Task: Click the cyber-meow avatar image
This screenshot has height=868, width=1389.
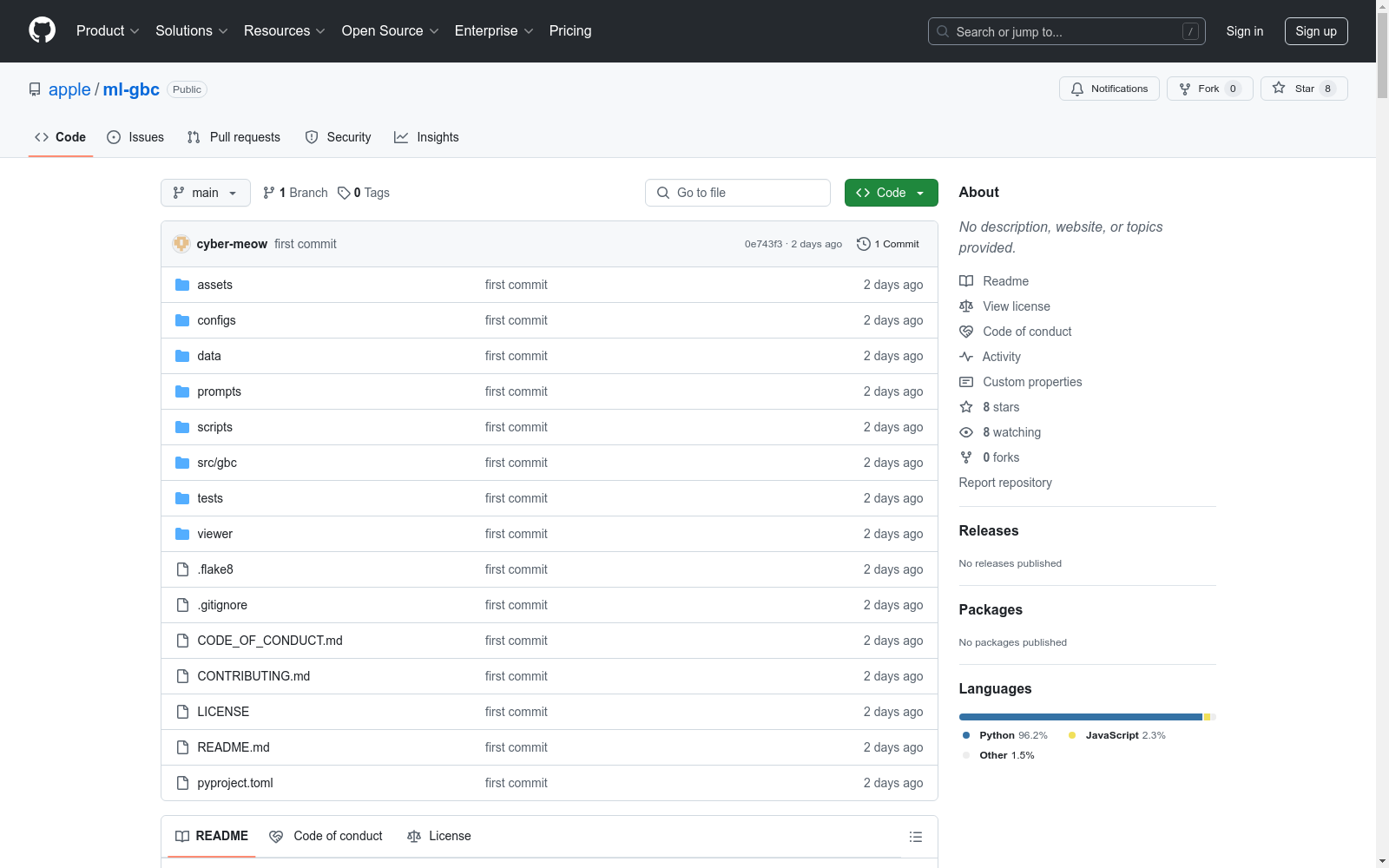Action: point(181,244)
